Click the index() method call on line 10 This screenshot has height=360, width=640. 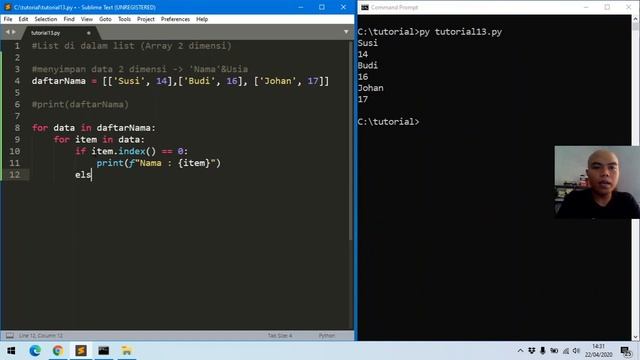137,151
